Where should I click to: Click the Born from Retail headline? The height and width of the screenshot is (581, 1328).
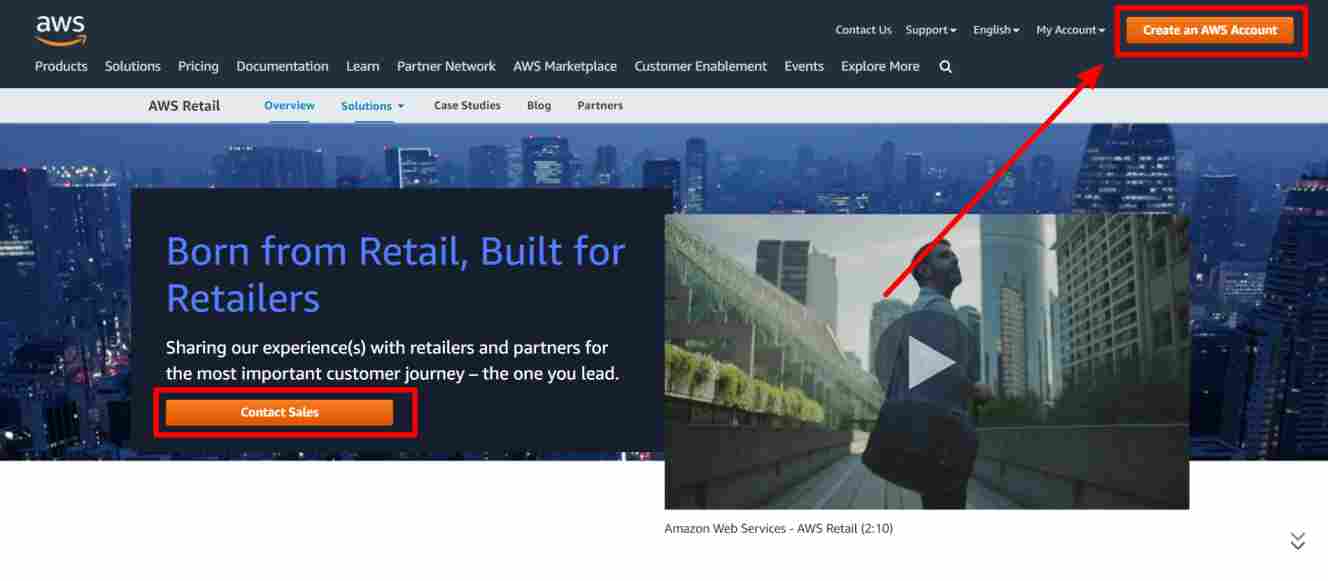[x=395, y=274]
